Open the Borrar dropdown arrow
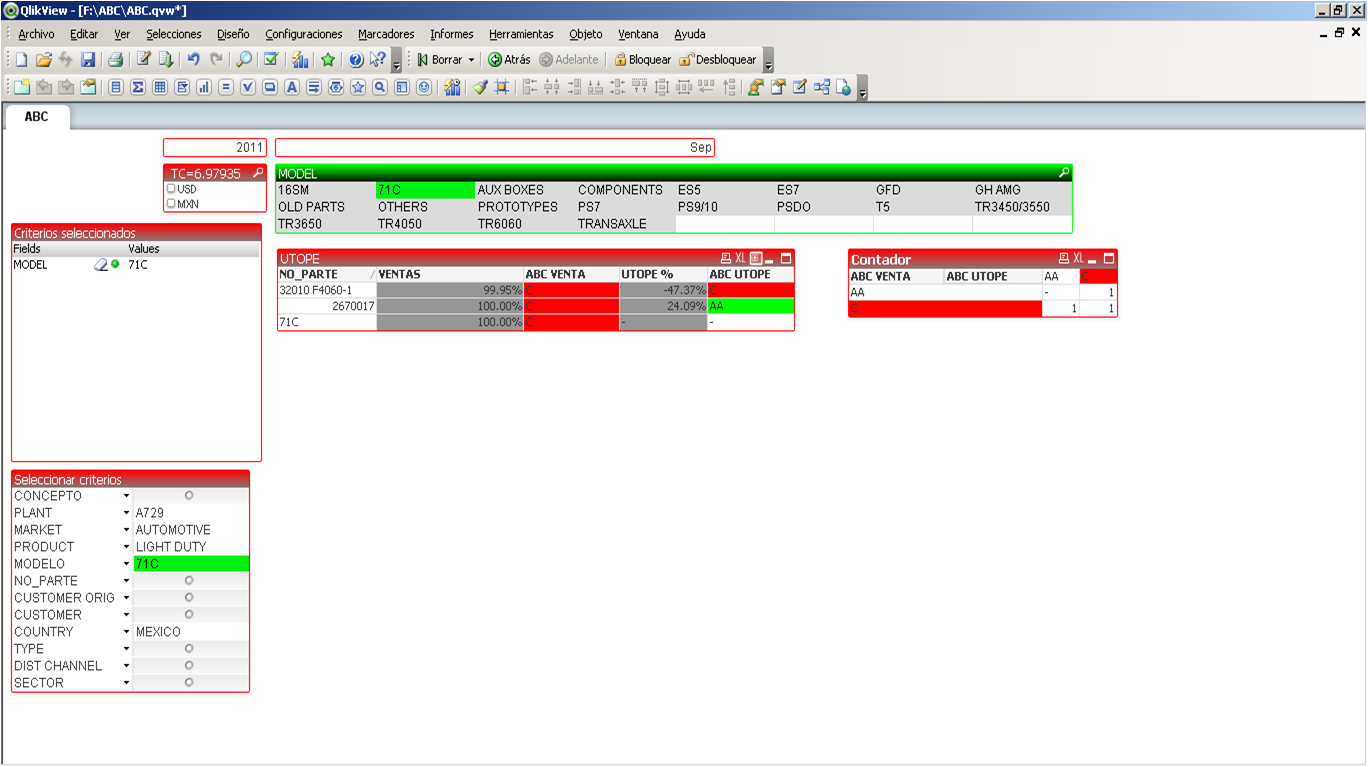 coord(471,60)
